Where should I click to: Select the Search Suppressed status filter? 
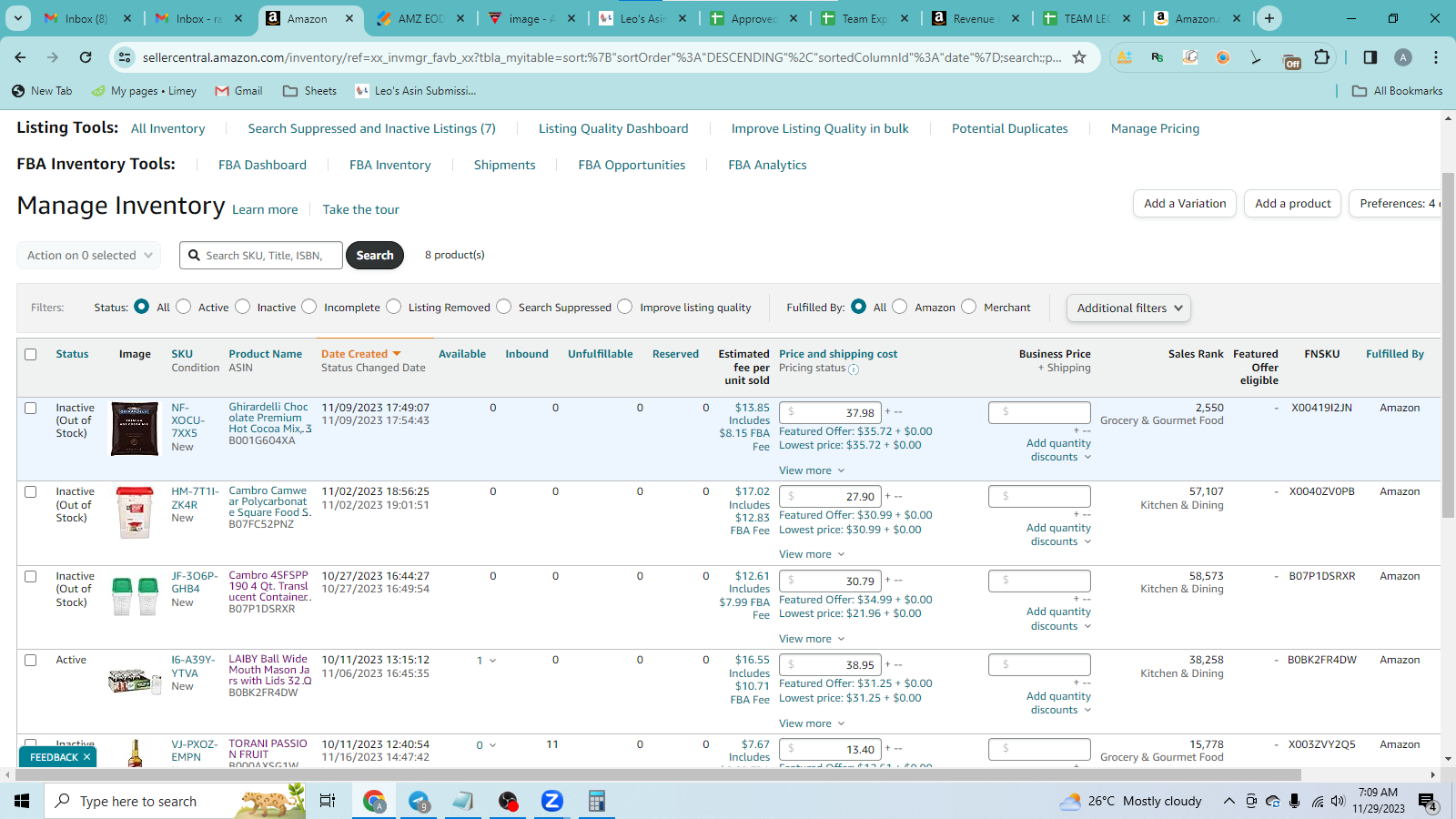[504, 307]
